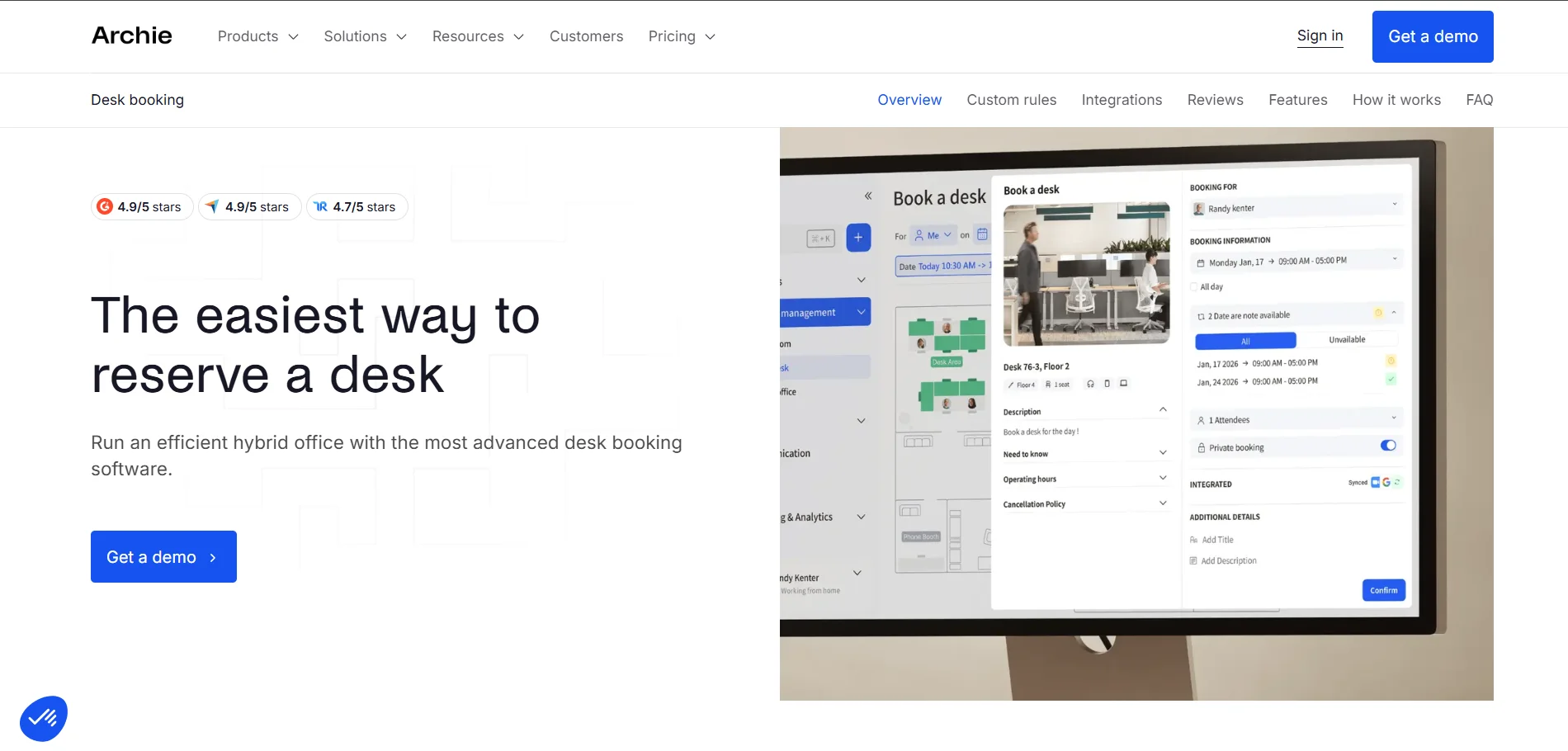The image size is (1568, 751).
Task: Expand the Products navigation menu
Action: pos(257,36)
